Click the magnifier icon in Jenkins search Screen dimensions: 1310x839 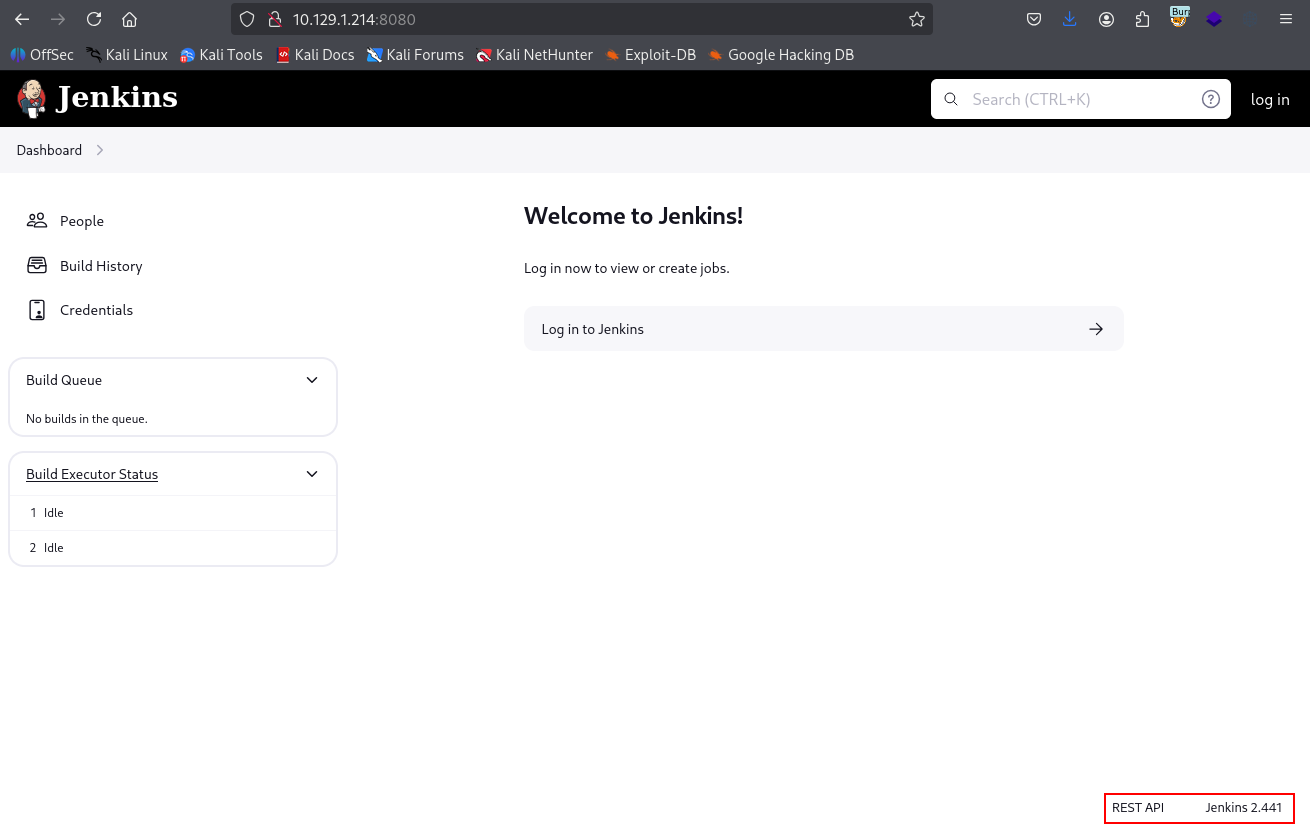[x=951, y=99]
